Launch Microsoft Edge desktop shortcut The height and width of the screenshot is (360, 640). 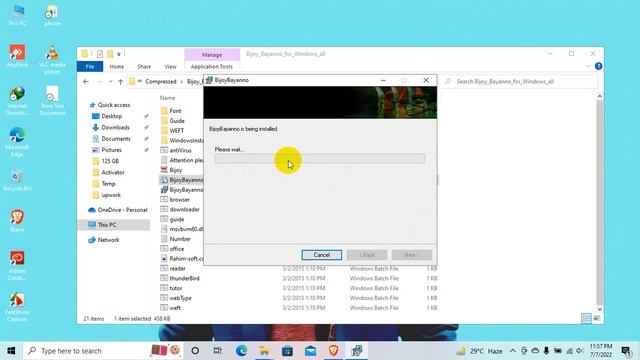17,142
